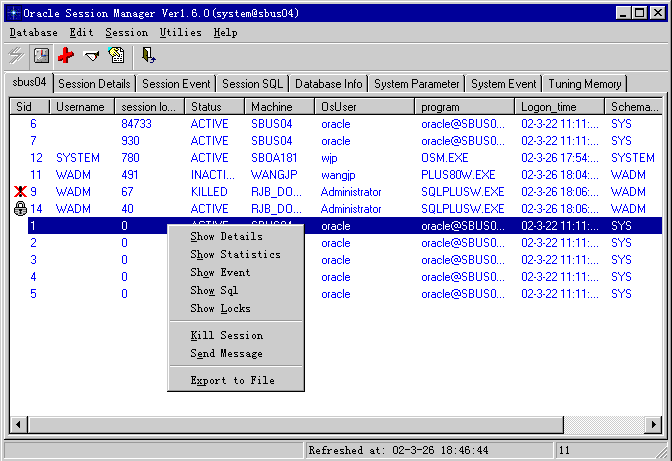Screen dimensions: 672x461
Task: Open the Database menu
Action: pos(33,33)
